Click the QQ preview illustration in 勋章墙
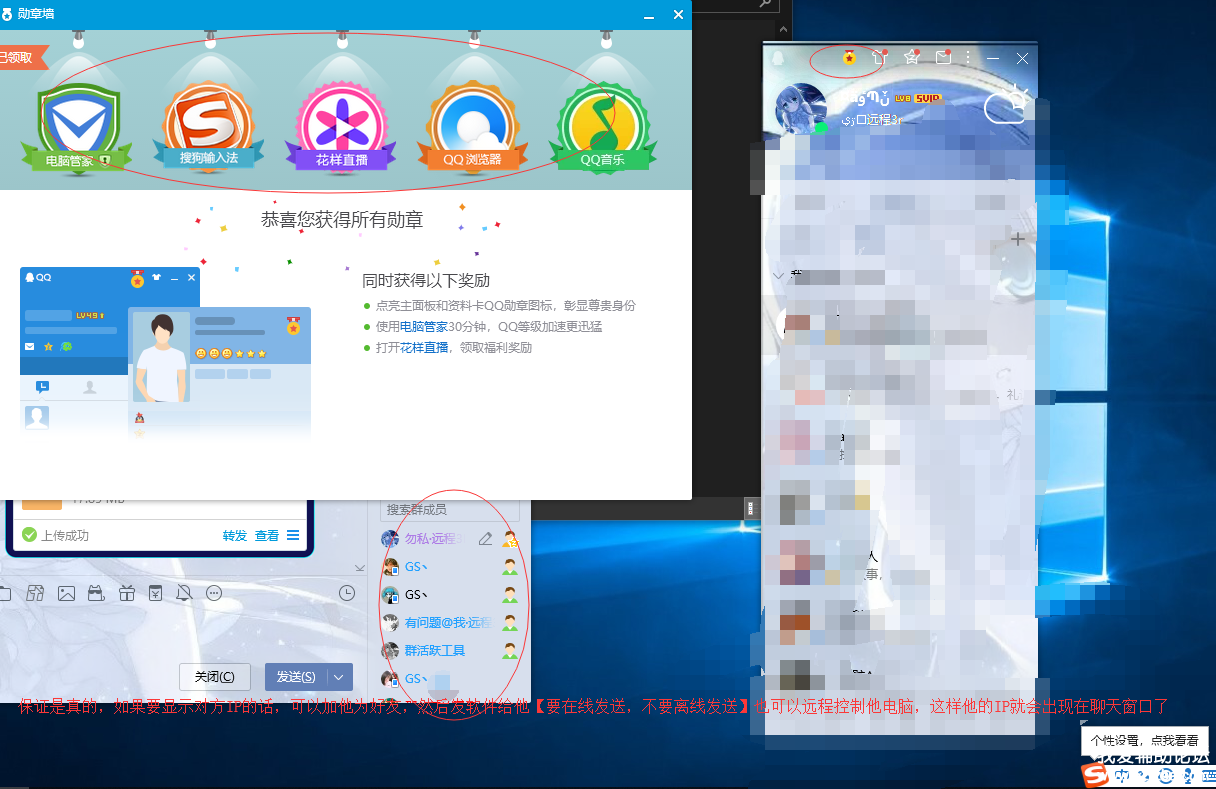This screenshot has height=789, width=1216. pos(165,352)
